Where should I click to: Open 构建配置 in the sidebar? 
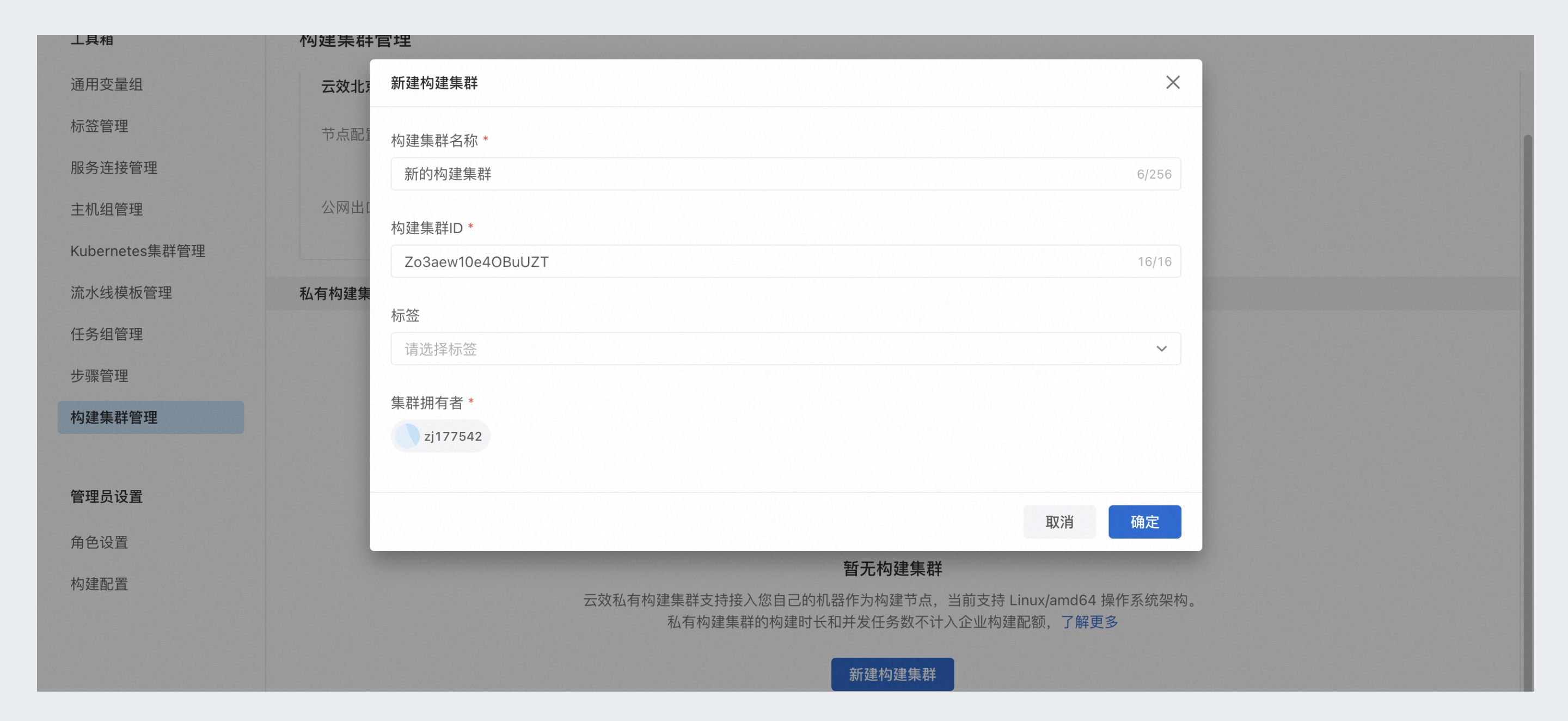(x=99, y=583)
